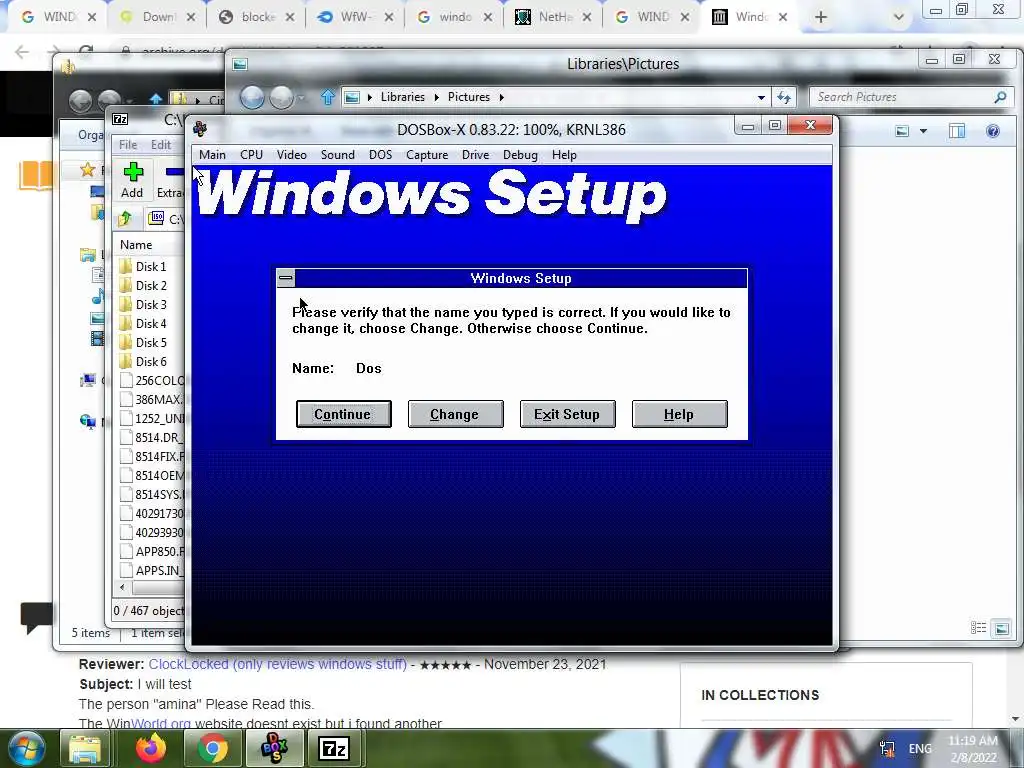Switch to the NetHe browser tab
1024x768 pixels.
[x=553, y=17]
